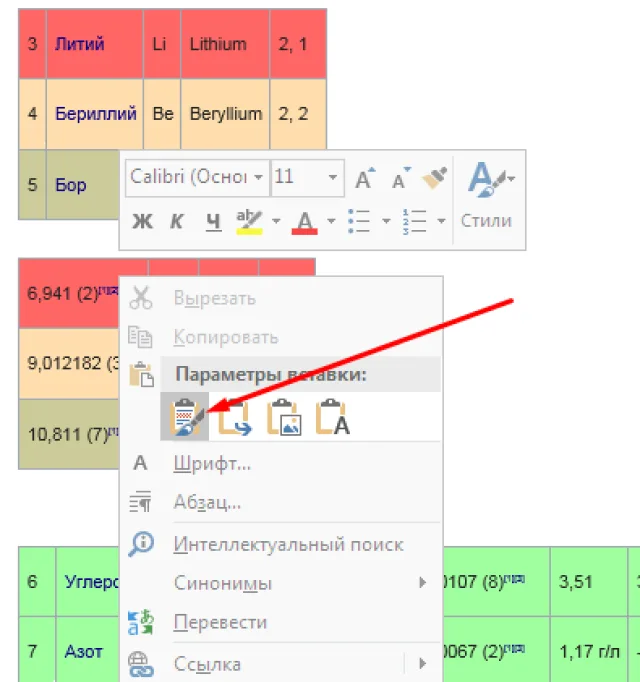Click the 3,51 density cell

tap(589, 582)
